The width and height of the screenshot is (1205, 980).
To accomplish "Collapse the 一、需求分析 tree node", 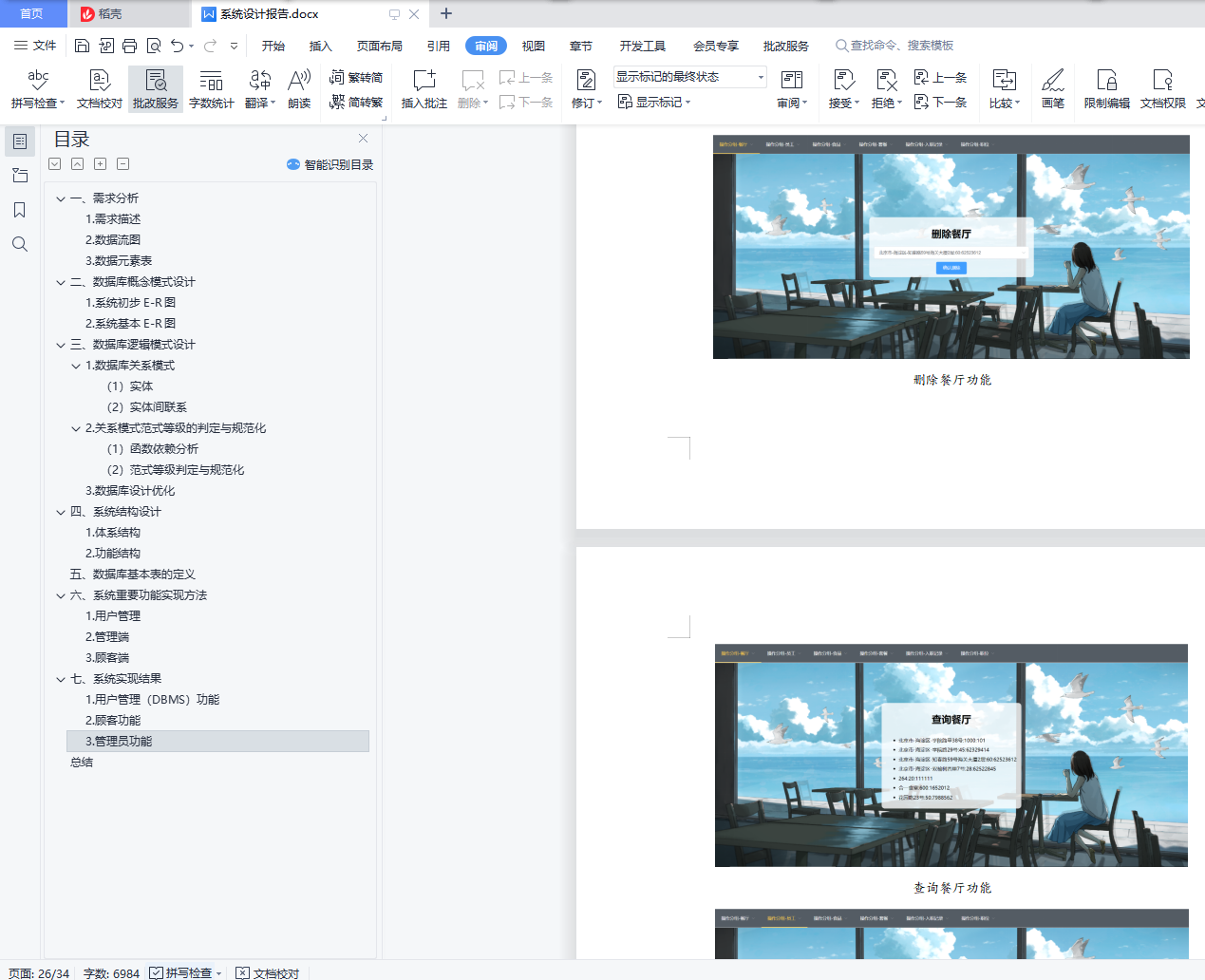I will 61,198.
